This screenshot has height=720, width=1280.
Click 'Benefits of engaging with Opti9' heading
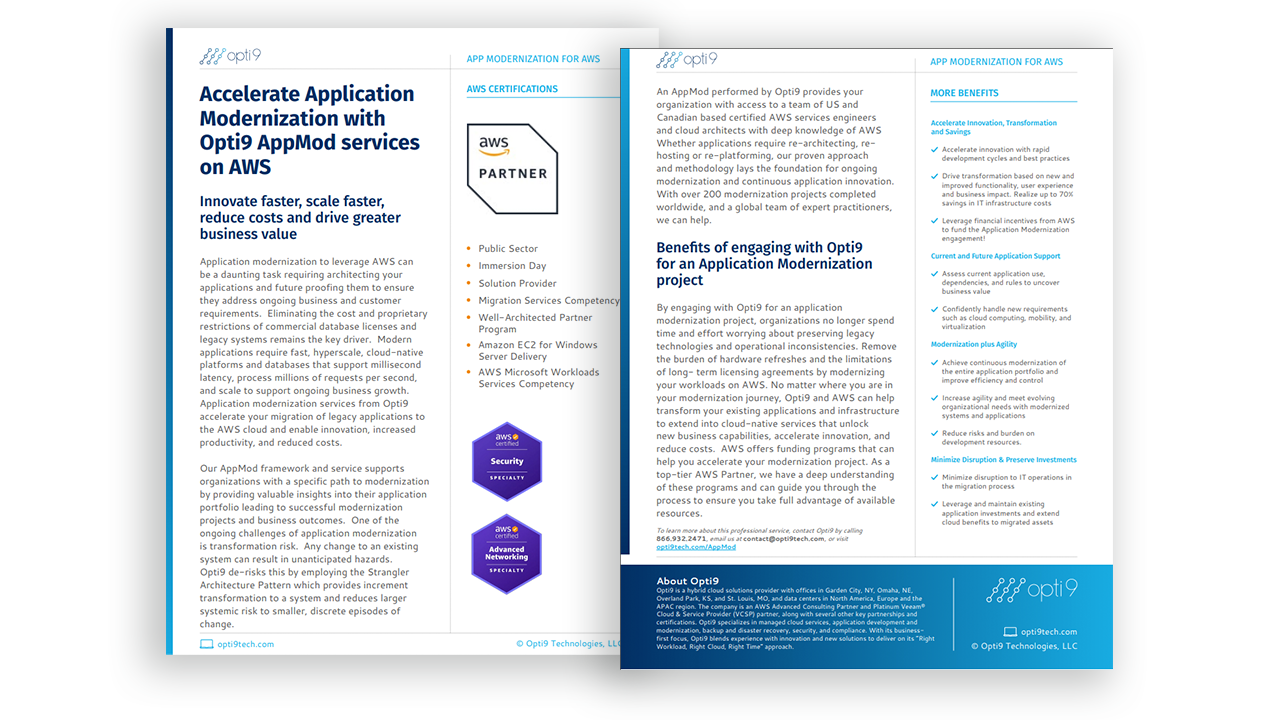[764, 264]
